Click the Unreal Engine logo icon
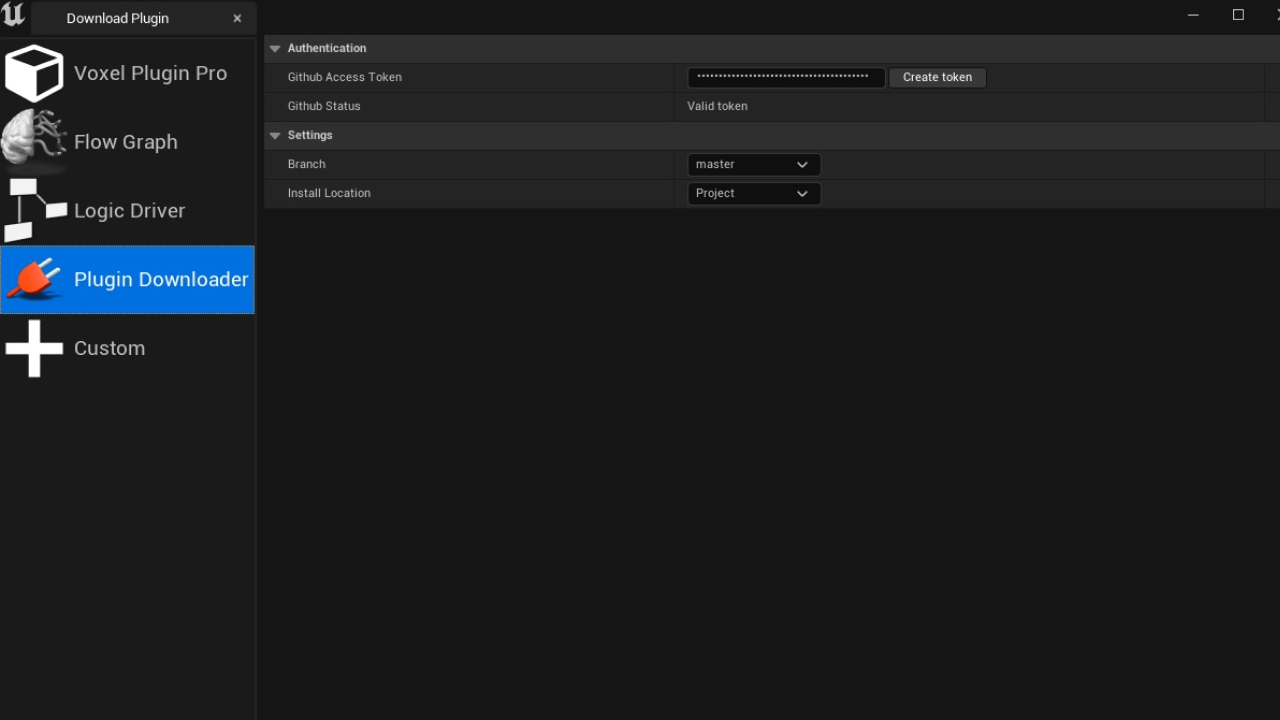This screenshot has height=720, width=1280. click(14, 15)
